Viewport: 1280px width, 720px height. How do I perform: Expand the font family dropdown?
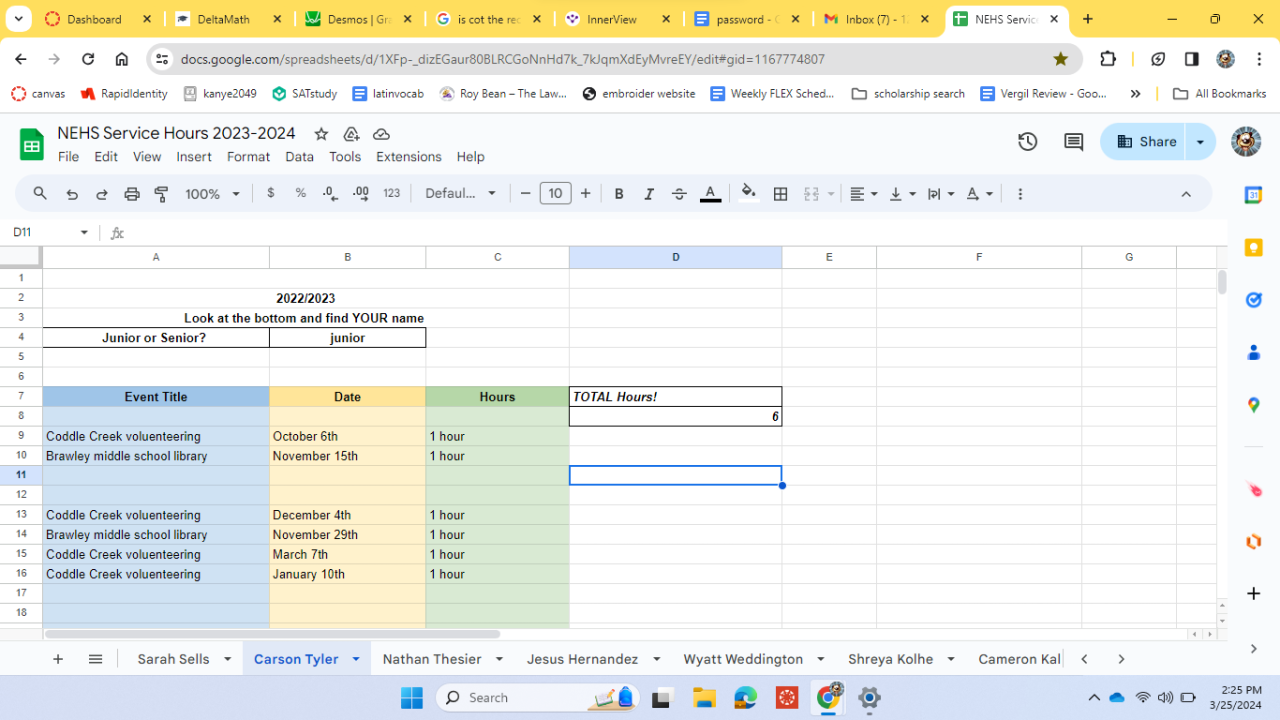[461, 194]
